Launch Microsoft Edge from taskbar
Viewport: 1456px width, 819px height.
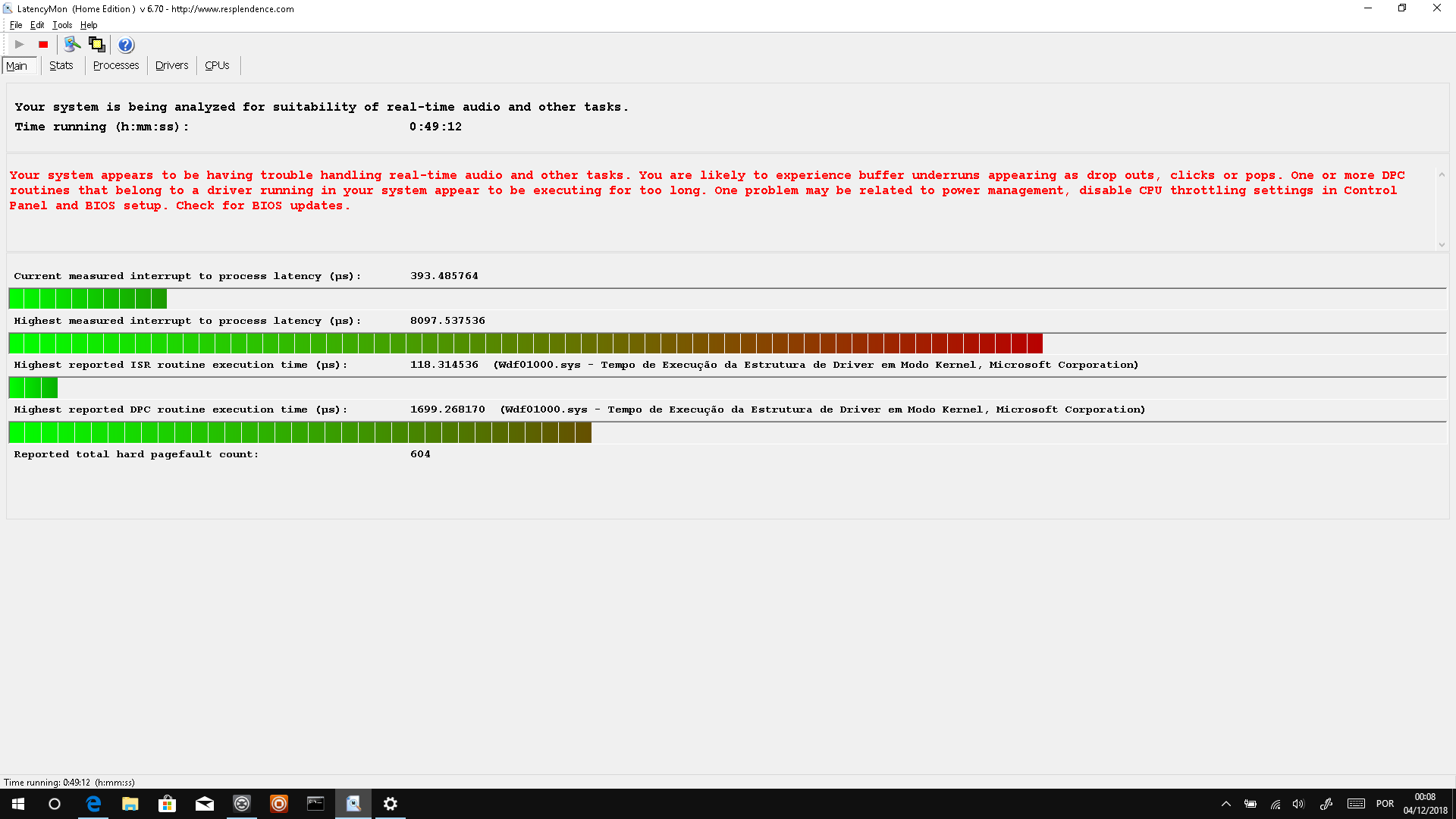pyautogui.click(x=93, y=804)
